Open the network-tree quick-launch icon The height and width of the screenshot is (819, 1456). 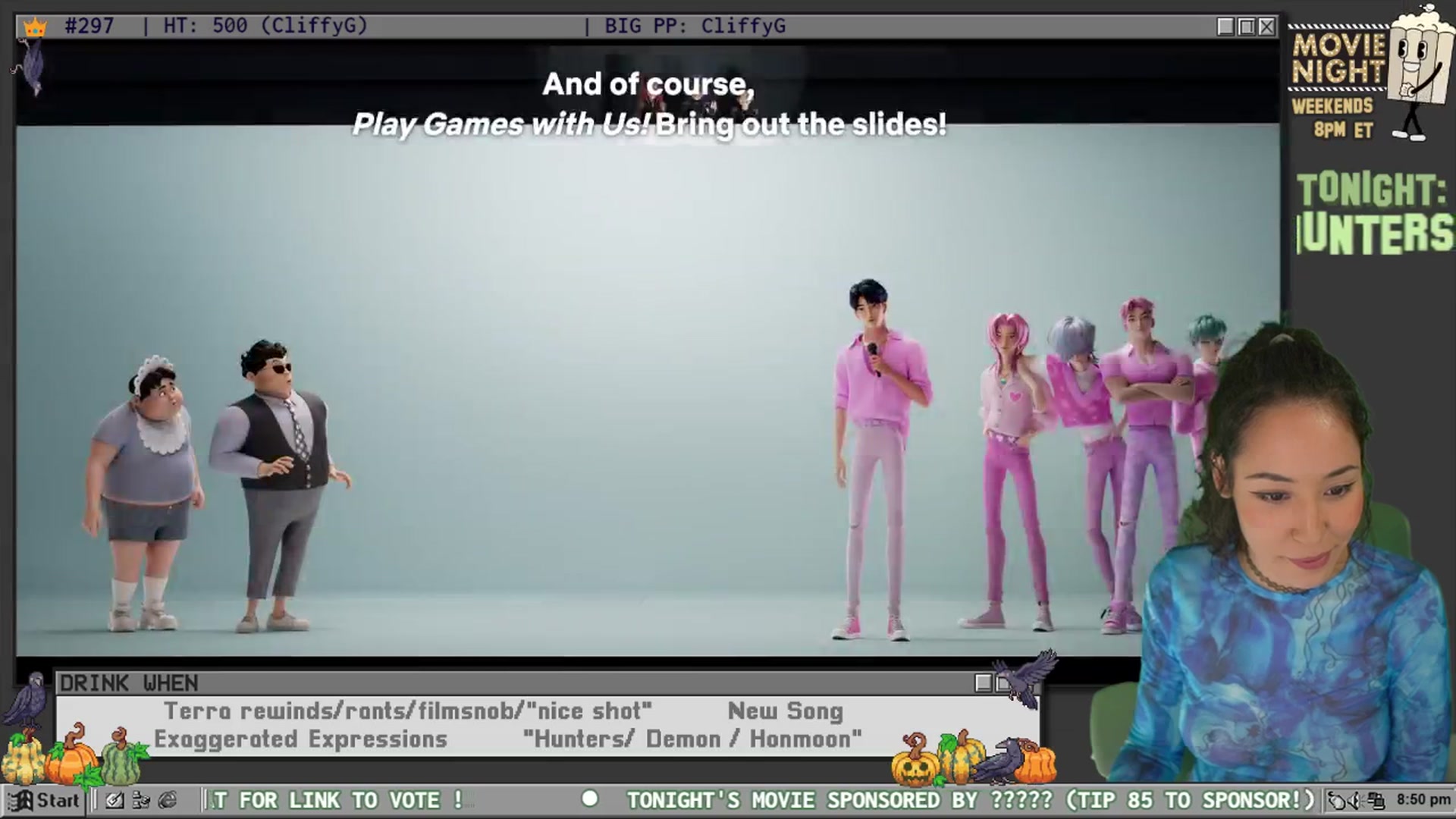click(x=141, y=800)
